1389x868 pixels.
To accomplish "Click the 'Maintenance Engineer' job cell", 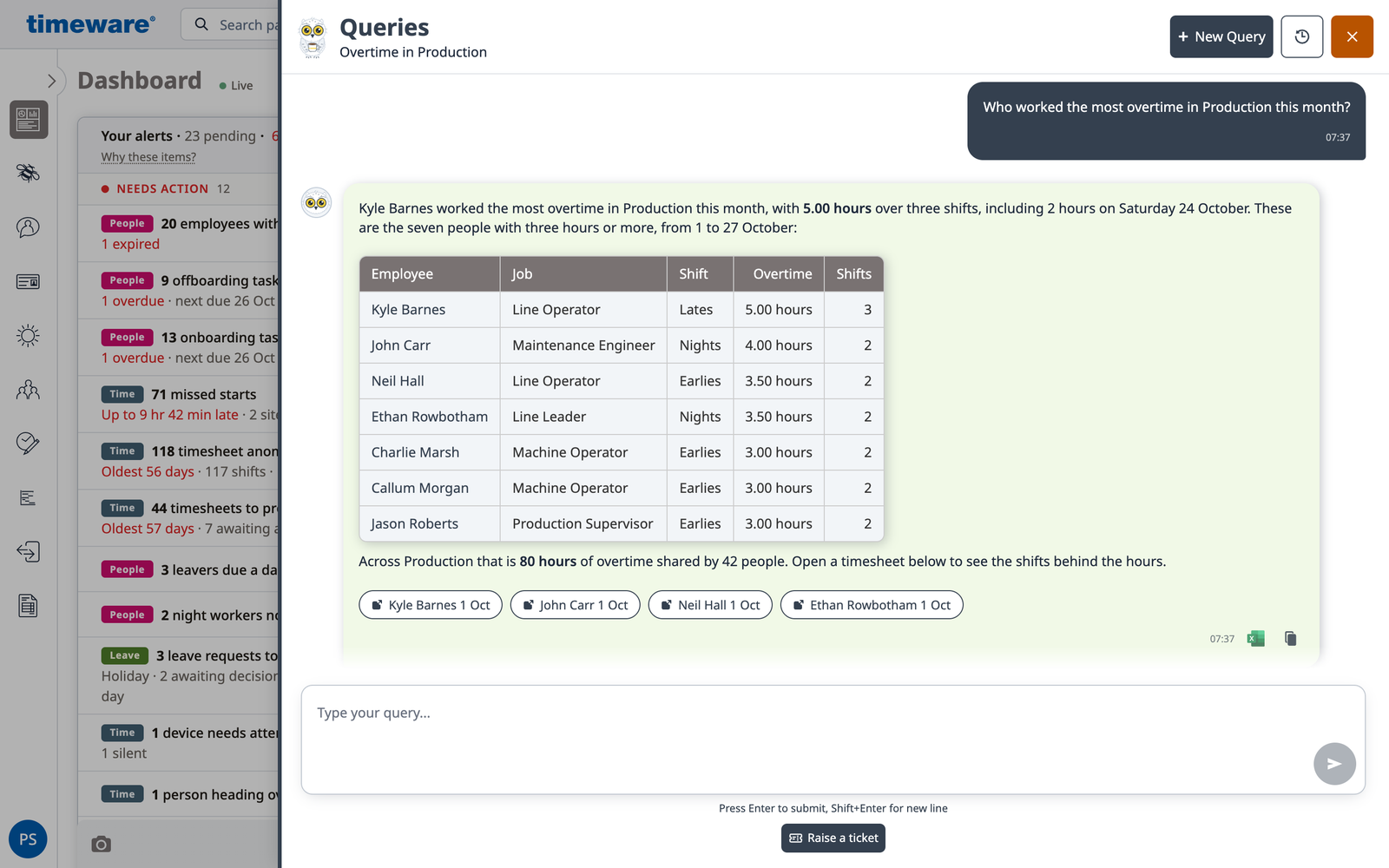I will point(583,345).
